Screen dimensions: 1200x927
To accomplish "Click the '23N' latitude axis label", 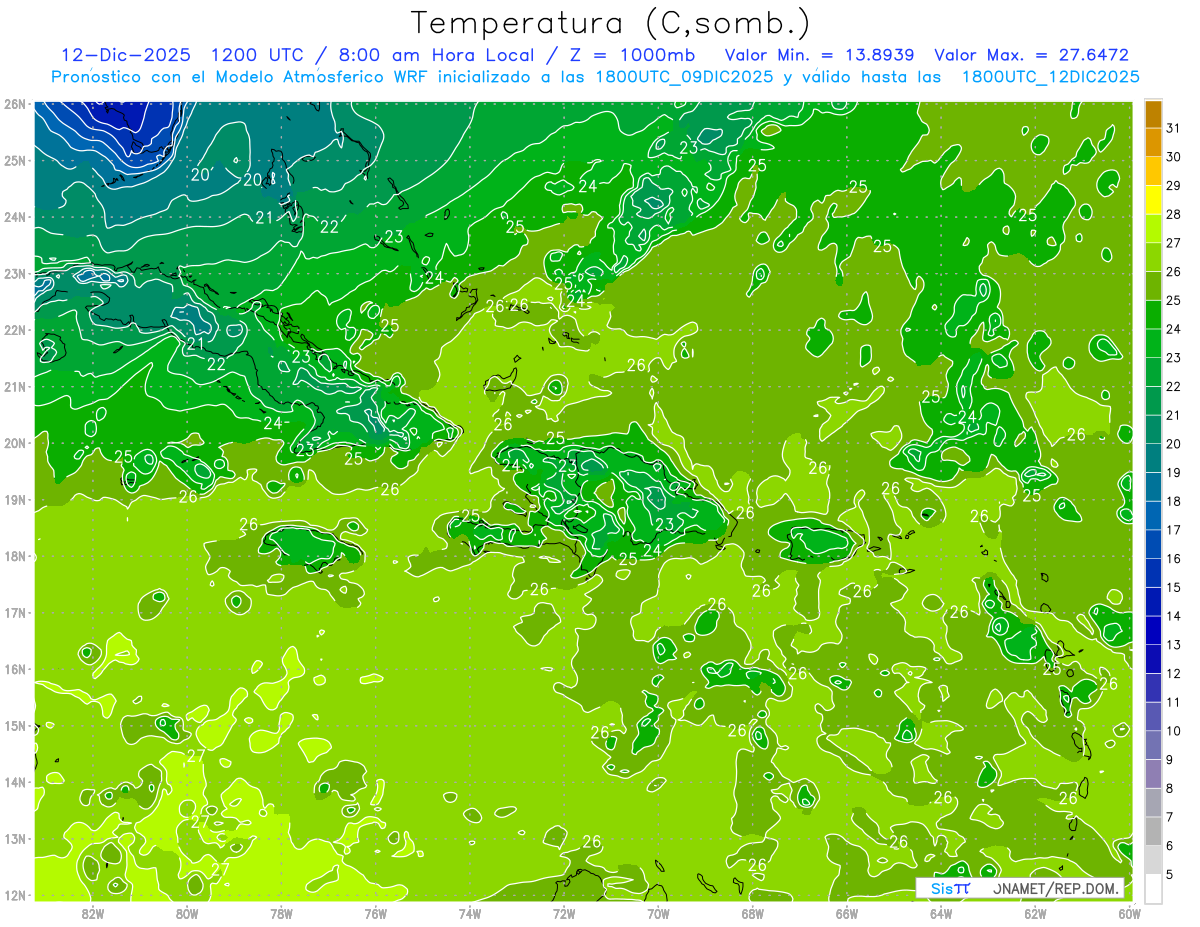I will click(15, 274).
